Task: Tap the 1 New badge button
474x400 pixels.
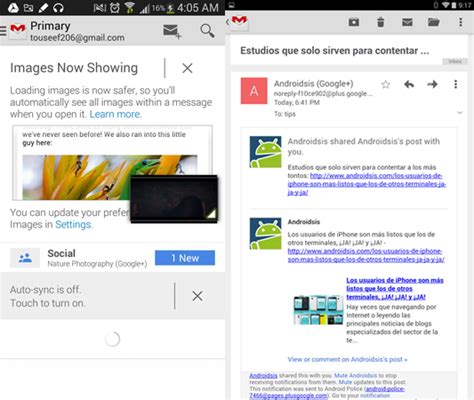Action: pos(185,258)
